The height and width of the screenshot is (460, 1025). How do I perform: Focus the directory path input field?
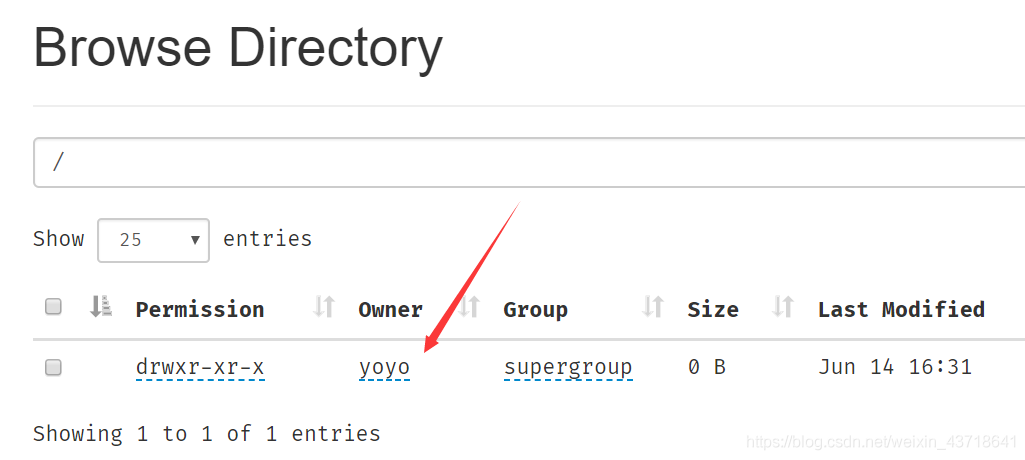pyautogui.click(x=530, y=162)
